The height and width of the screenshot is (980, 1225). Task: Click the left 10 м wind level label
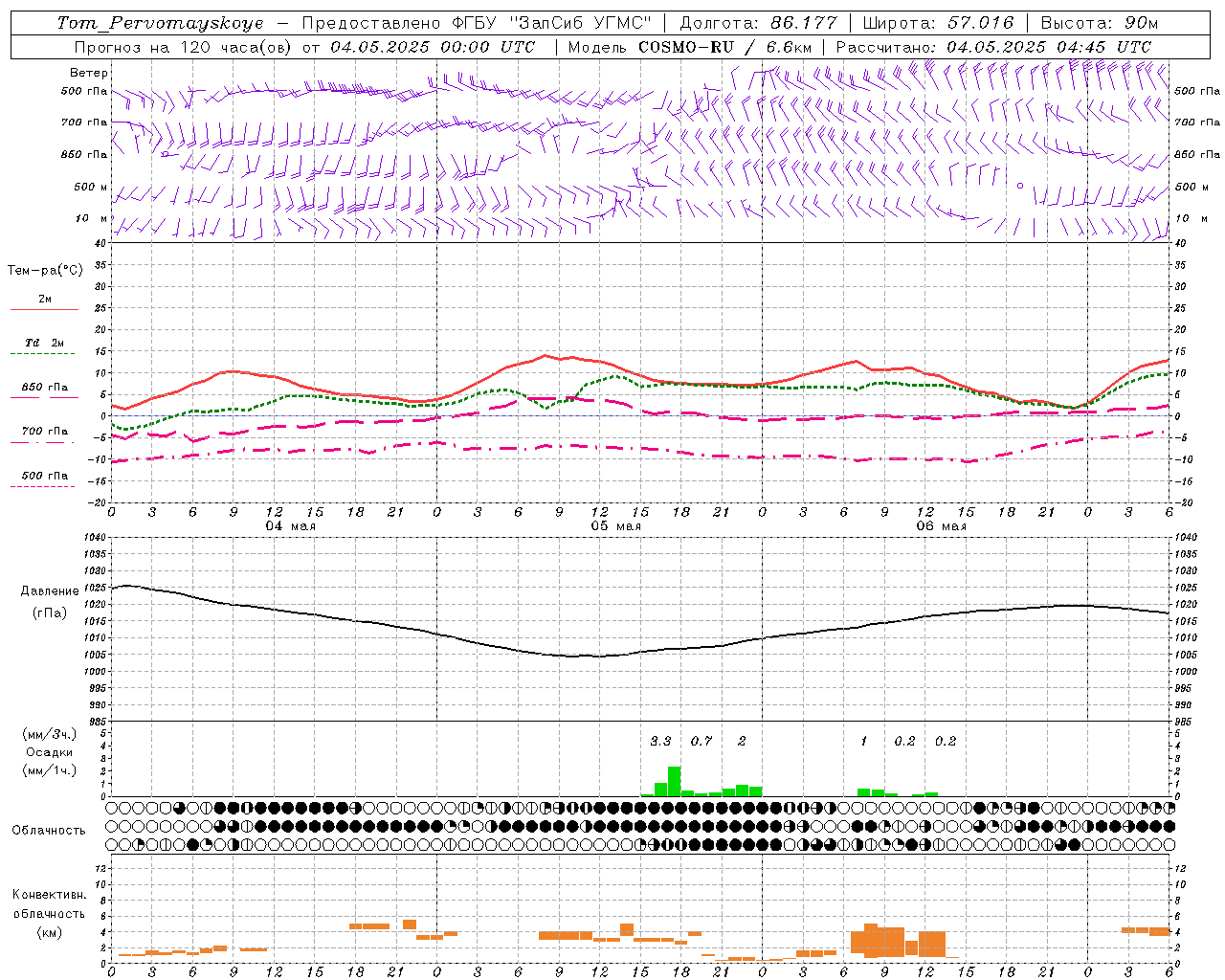92,218
